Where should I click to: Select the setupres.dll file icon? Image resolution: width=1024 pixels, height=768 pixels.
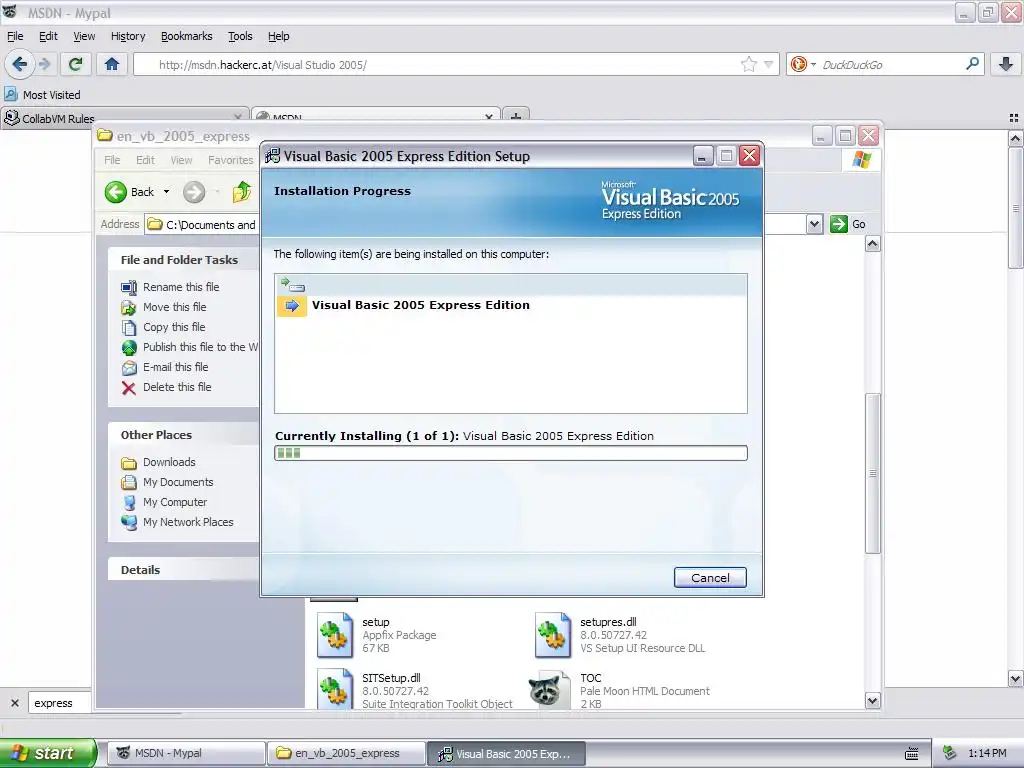[552, 635]
